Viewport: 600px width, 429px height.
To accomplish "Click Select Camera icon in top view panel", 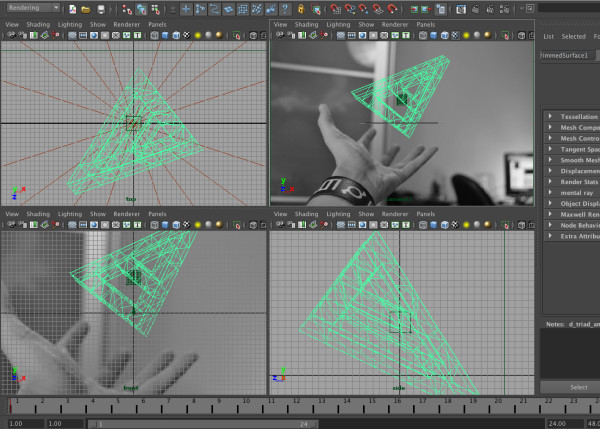I will [12, 36].
